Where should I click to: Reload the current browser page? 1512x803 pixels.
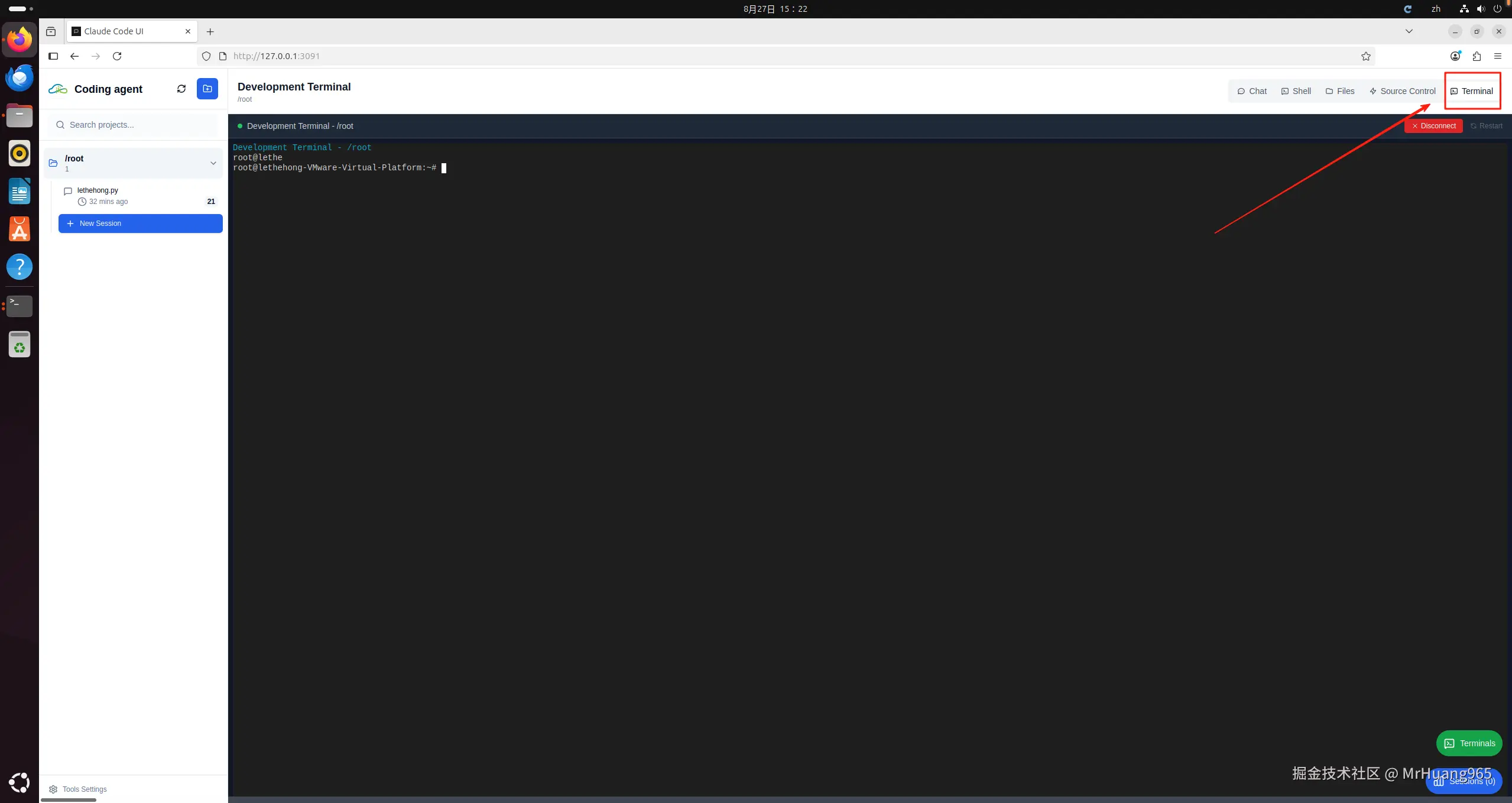click(117, 56)
